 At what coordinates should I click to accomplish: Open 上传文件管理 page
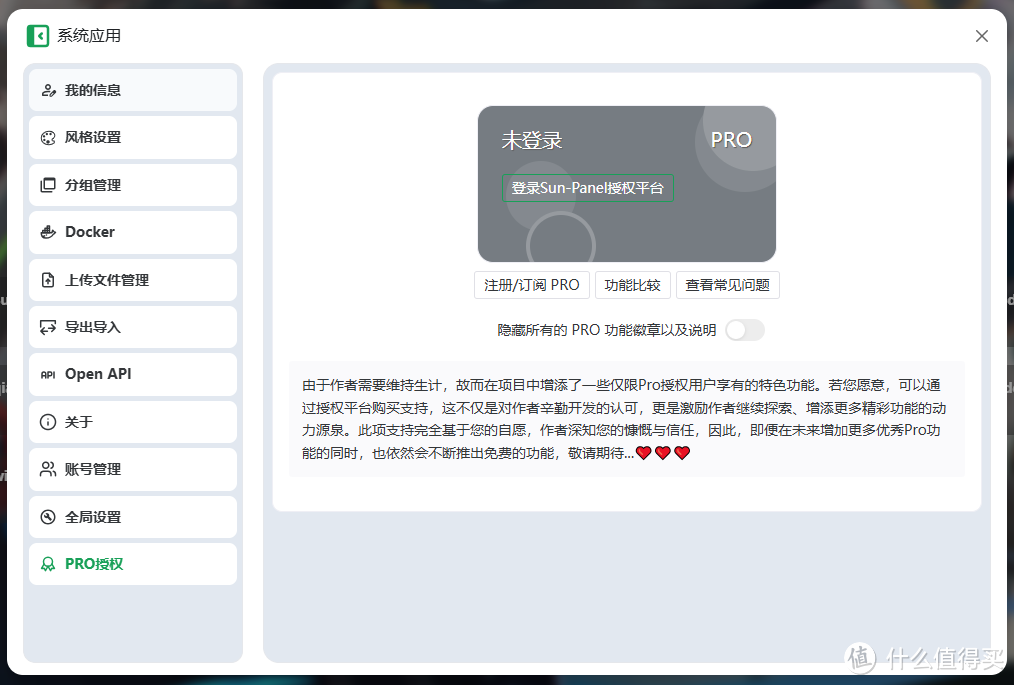(133, 280)
